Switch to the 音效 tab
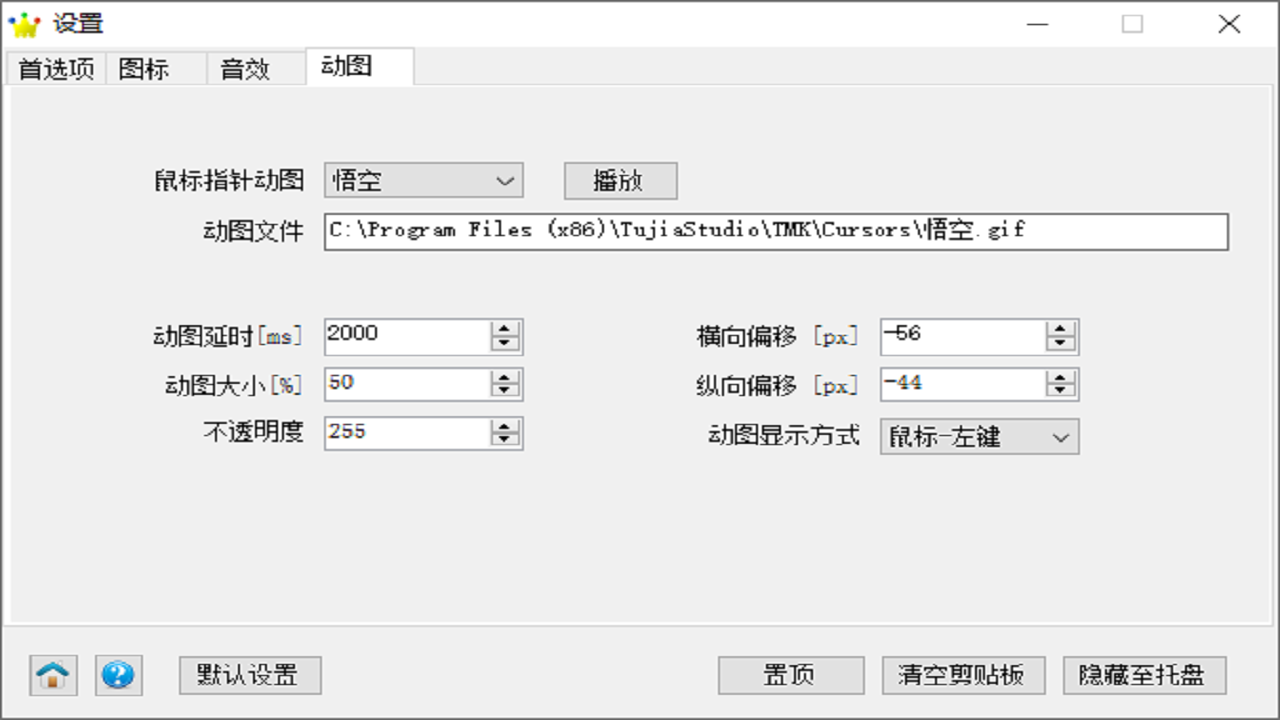 [x=245, y=68]
